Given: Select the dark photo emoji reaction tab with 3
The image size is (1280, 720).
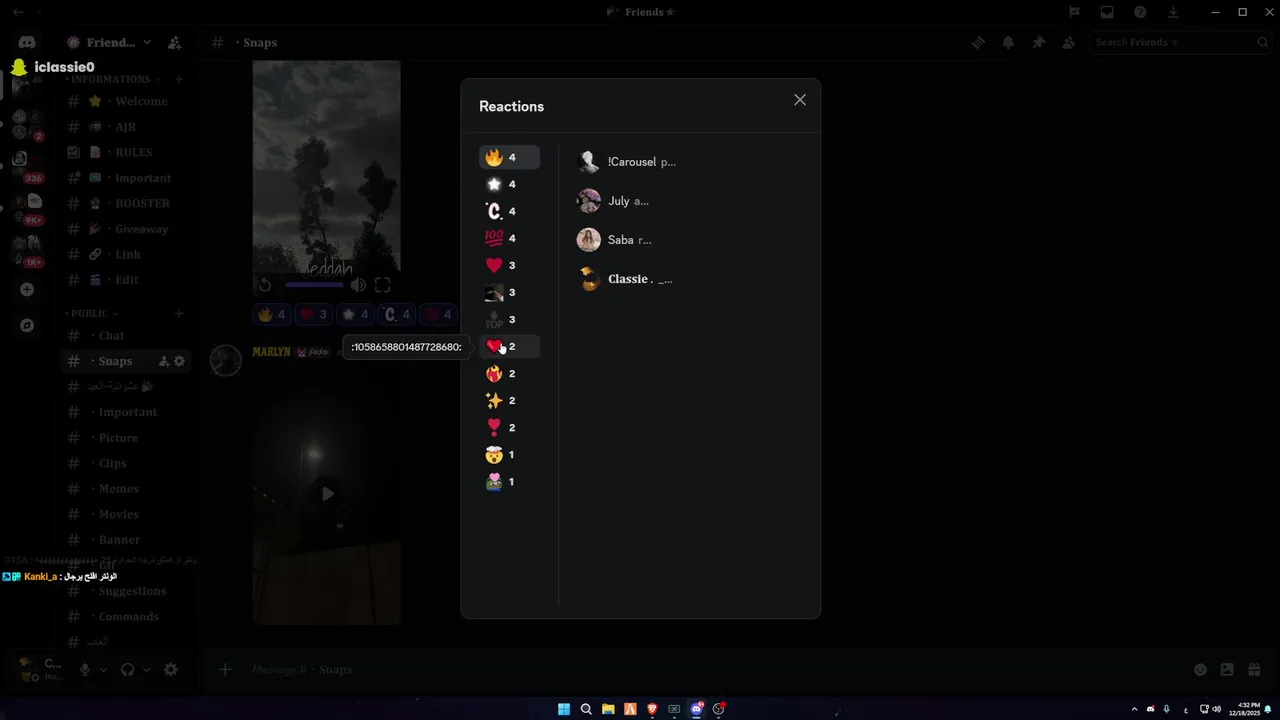Looking at the screenshot, I should tap(509, 293).
